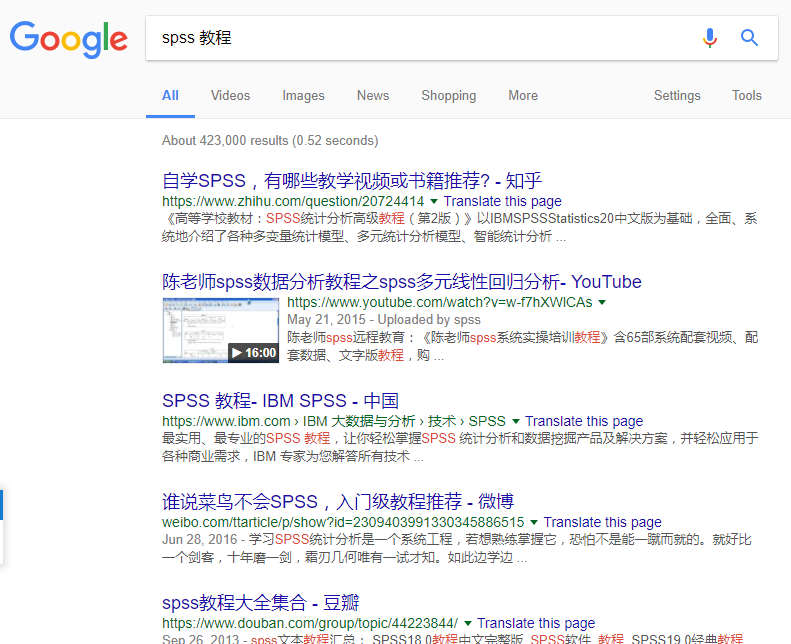791x644 pixels.
Task: Click the https://www.zhihu.com/question/20724414 URL text
Action: click(x=293, y=201)
